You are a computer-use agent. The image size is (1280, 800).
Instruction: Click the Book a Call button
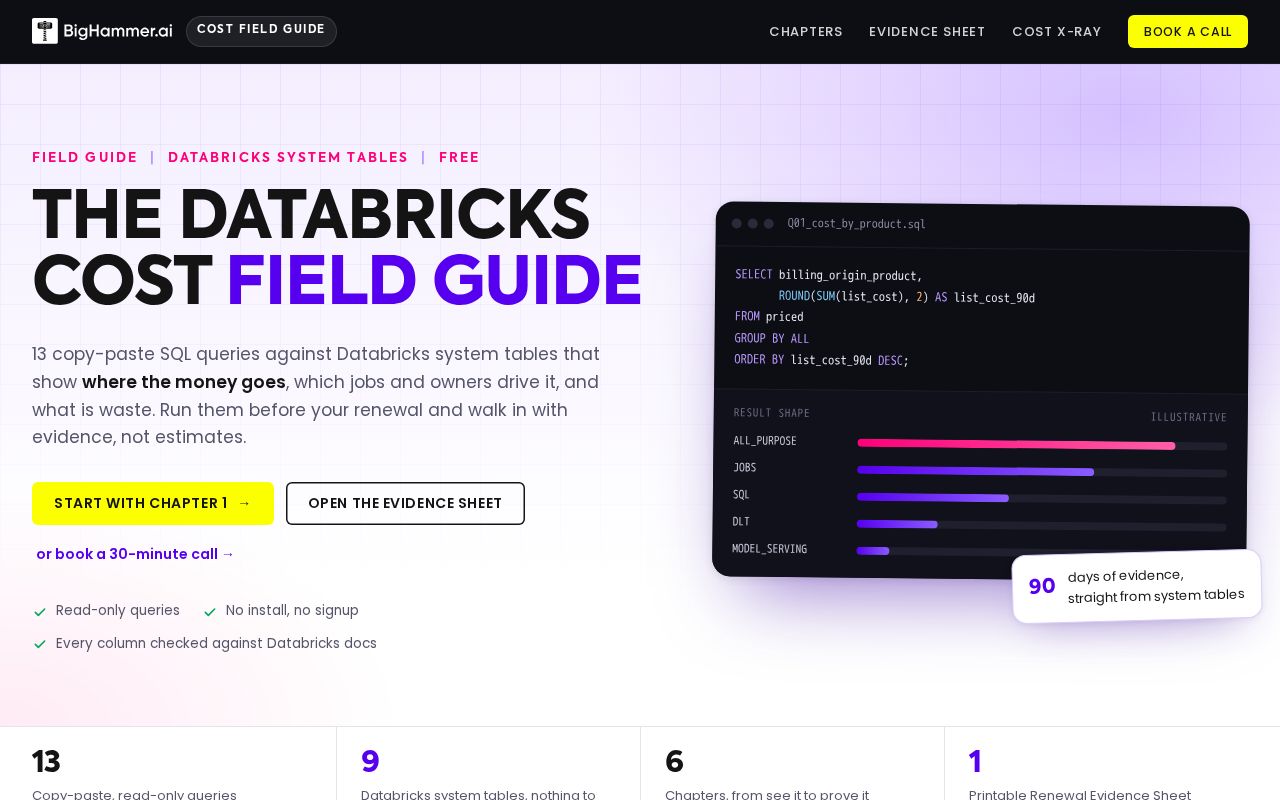click(x=1188, y=32)
